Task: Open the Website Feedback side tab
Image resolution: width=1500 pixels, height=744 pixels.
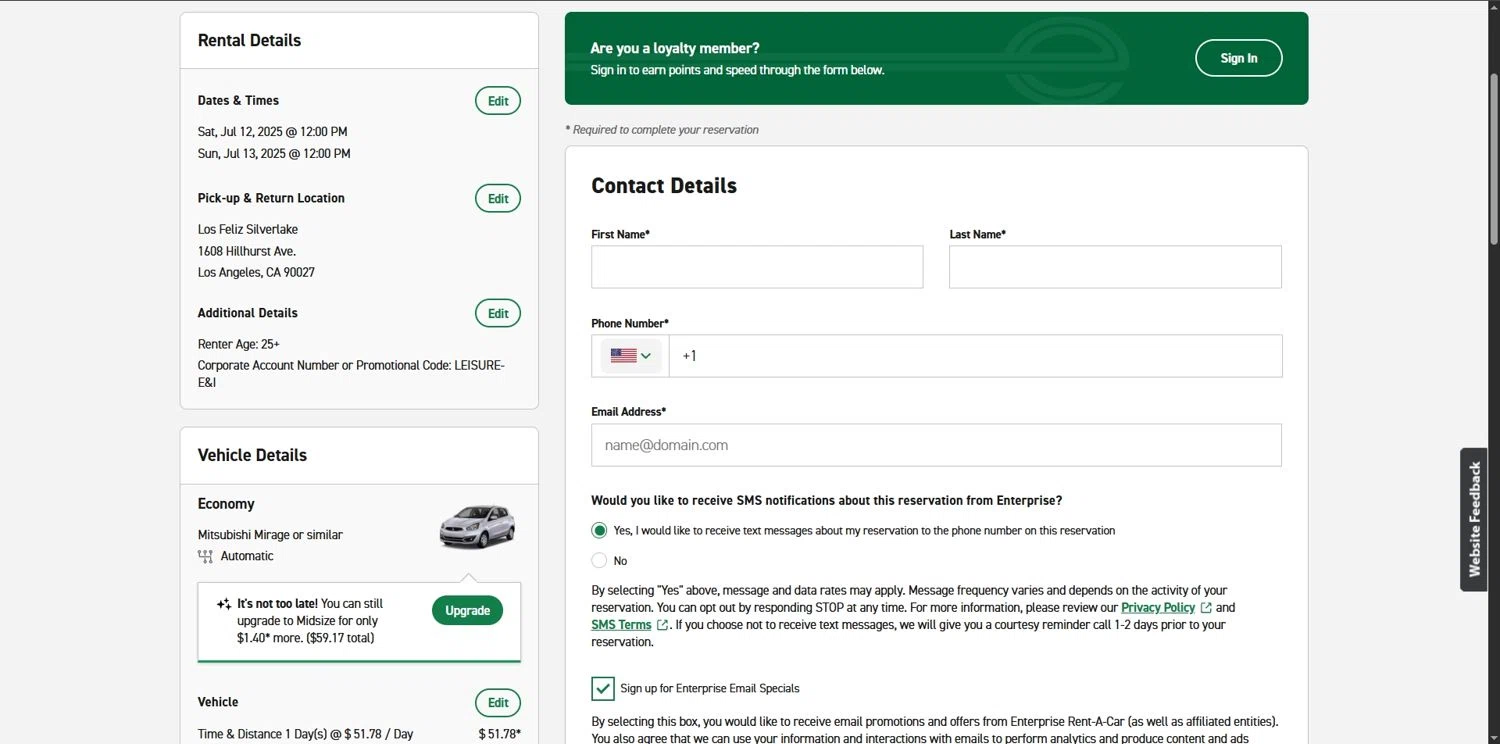Action: click(1474, 519)
